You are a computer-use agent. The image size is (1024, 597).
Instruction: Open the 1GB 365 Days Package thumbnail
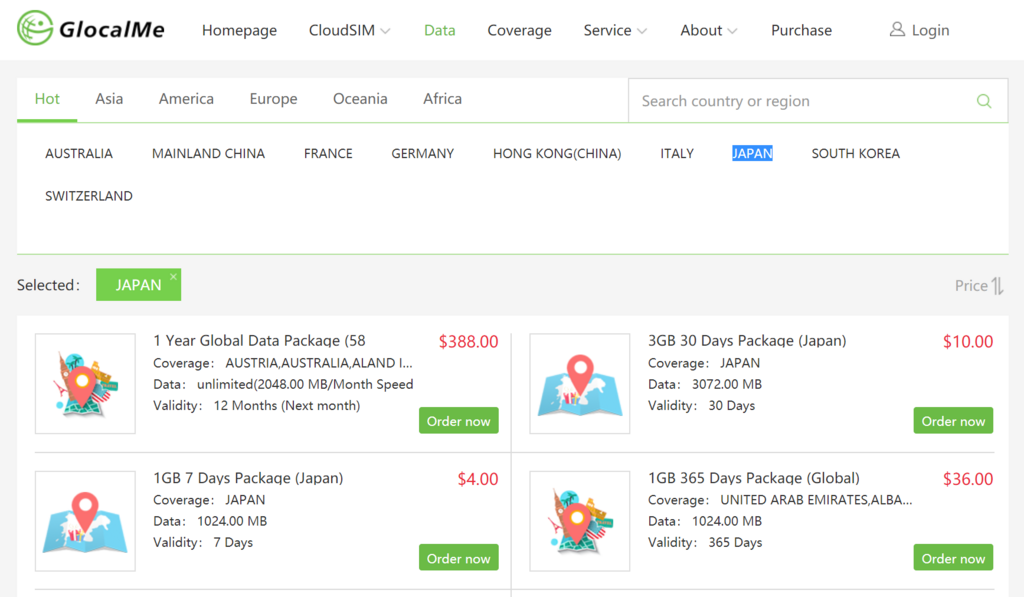coord(580,521)
